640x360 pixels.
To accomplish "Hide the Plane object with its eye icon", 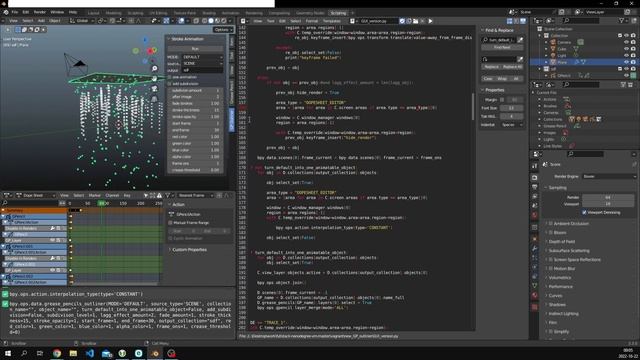I will (x=627, y=62).
